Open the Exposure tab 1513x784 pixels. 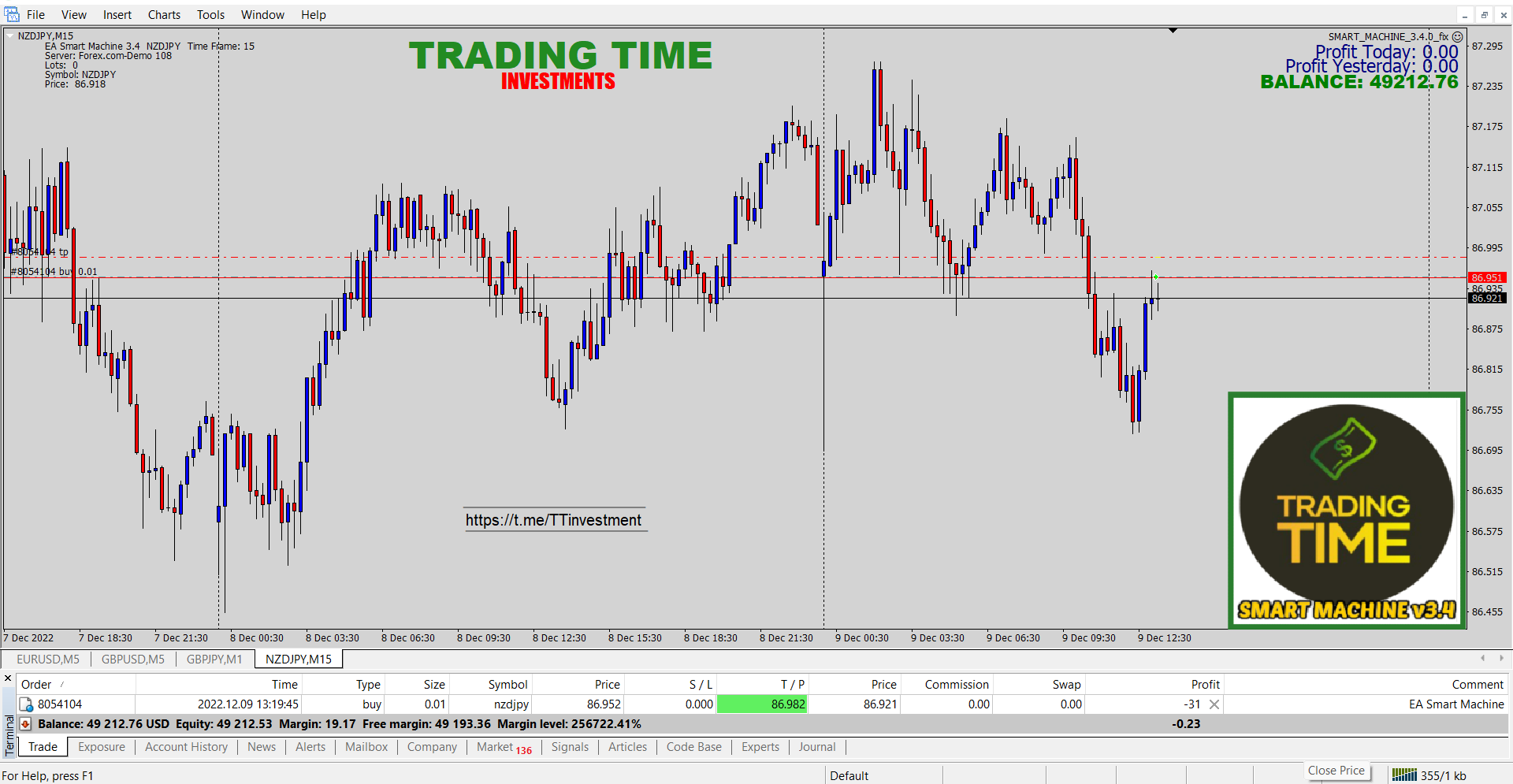click(x=102, y=747)
